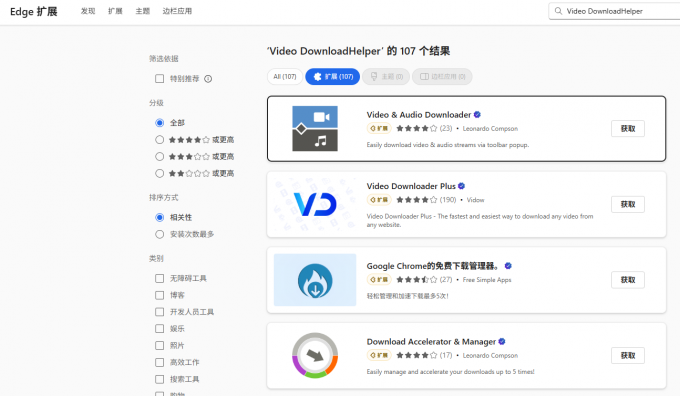The image size is (680, 396).
Task: Open Download Accelerator & Manager circular icon
Action: click(315, 355)
